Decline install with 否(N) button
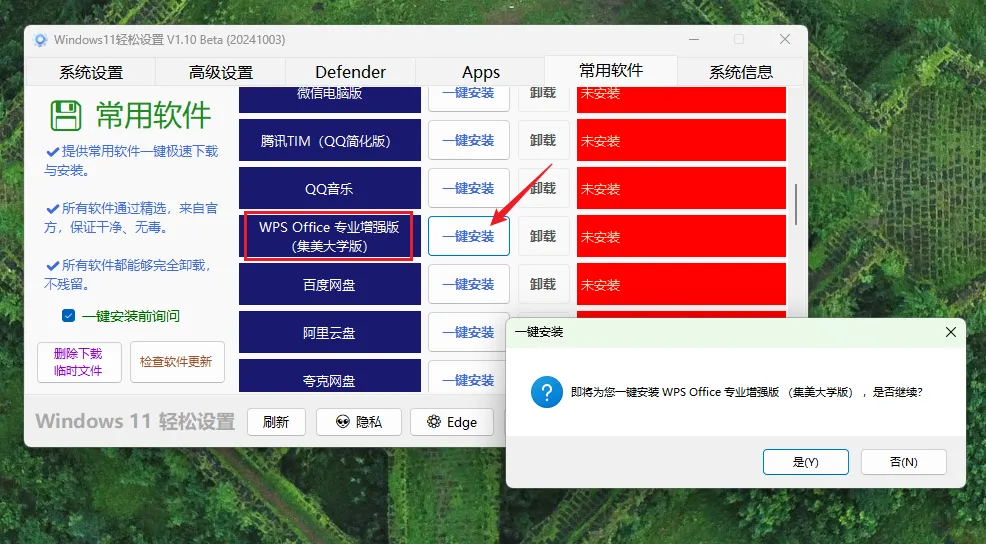 [904, 462]
